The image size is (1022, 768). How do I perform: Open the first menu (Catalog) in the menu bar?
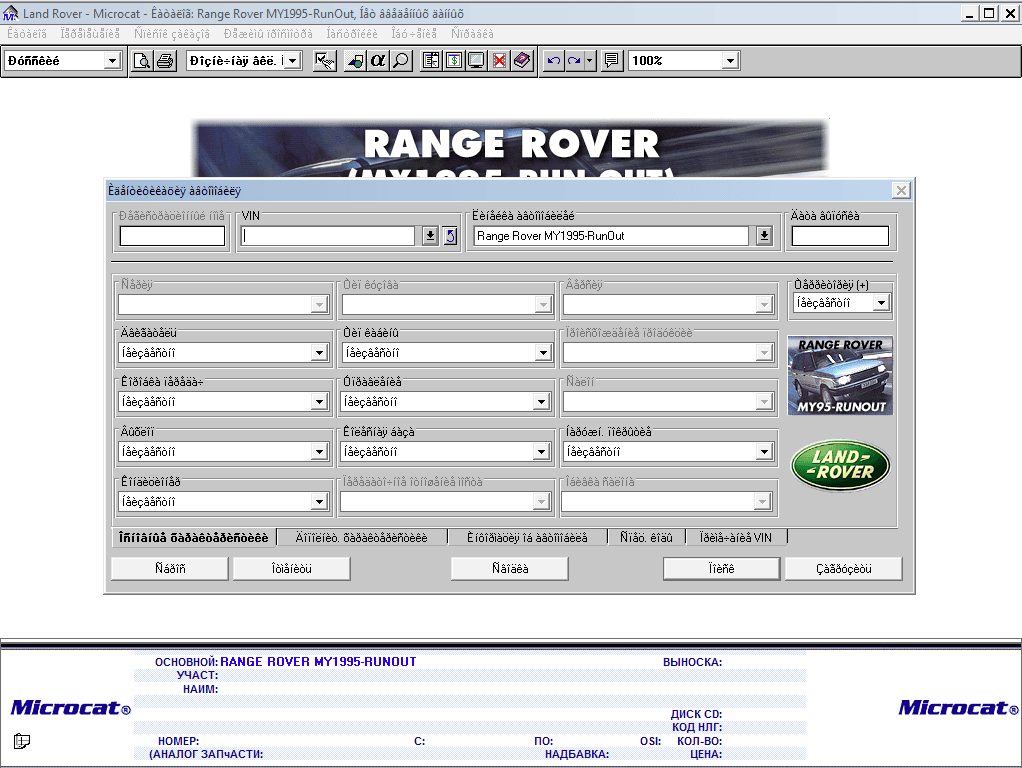[27, 34]
